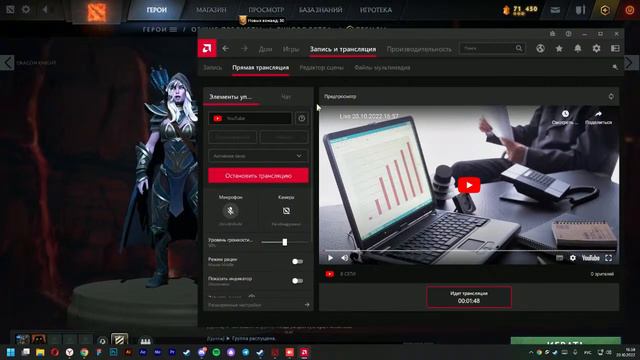Viewport: 640px width, 360px height.
Task: Switch to the Игры tab
Action: [x=291, y=49]
